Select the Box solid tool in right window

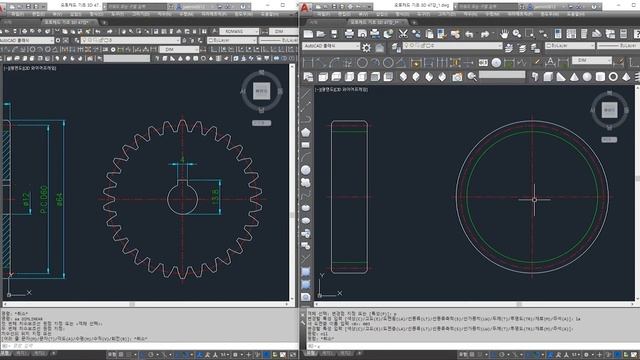[548, 77]
